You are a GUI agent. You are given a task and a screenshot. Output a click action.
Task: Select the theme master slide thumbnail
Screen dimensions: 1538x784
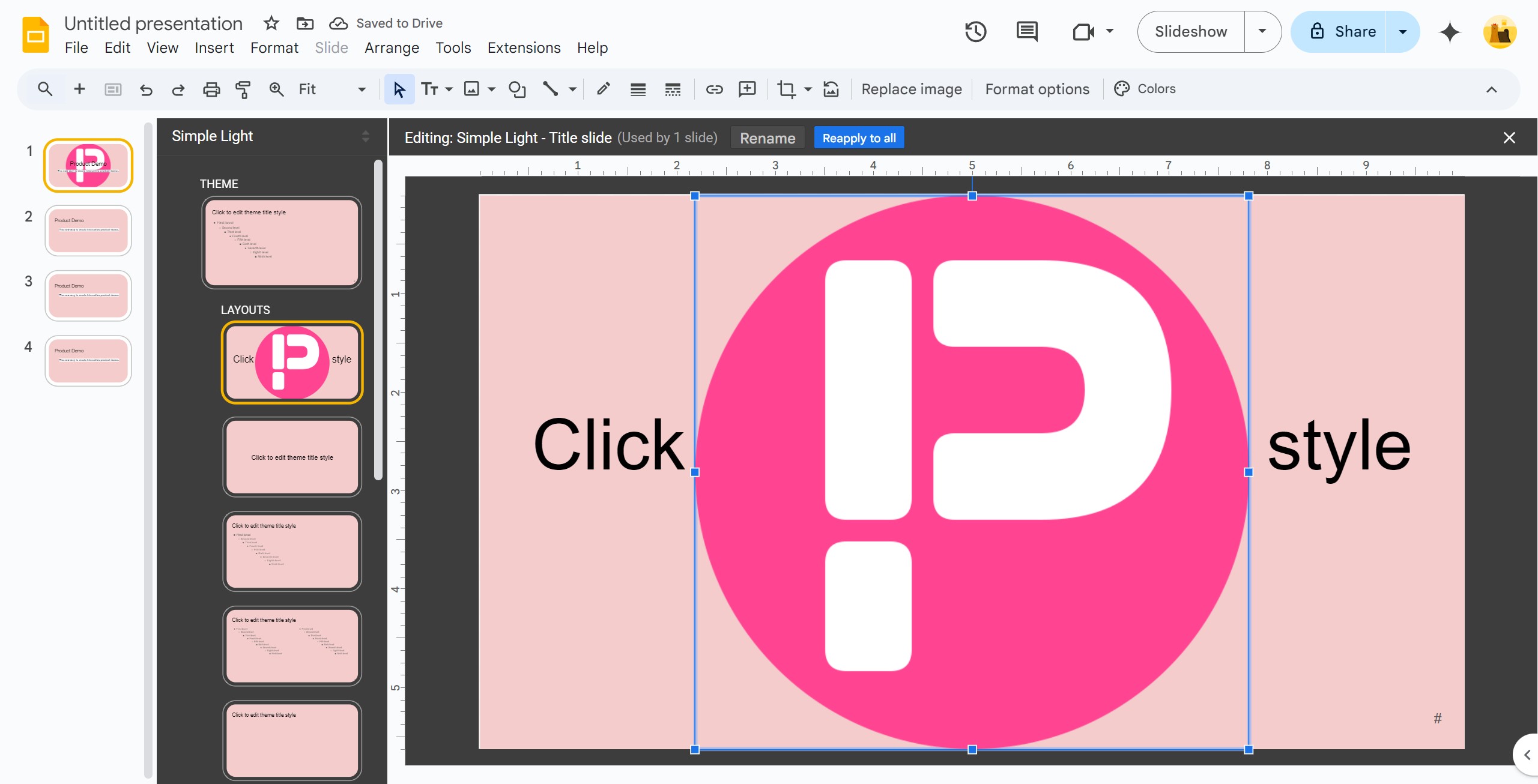click(282, 243)
